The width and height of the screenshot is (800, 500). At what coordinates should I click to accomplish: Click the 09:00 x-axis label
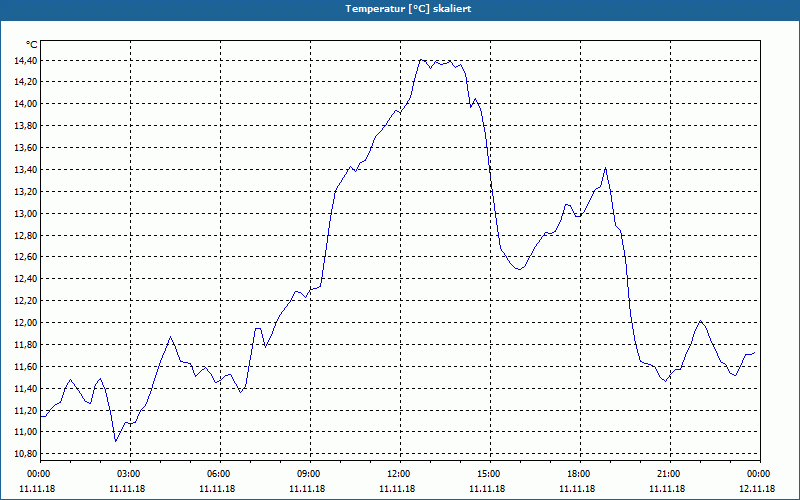click(310, 474)
